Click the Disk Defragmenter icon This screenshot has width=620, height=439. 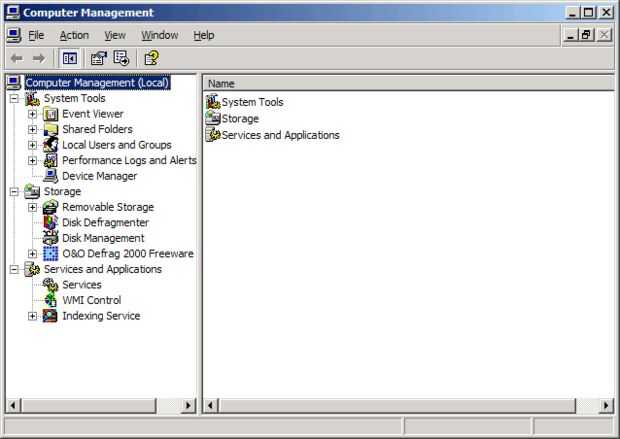51,223
